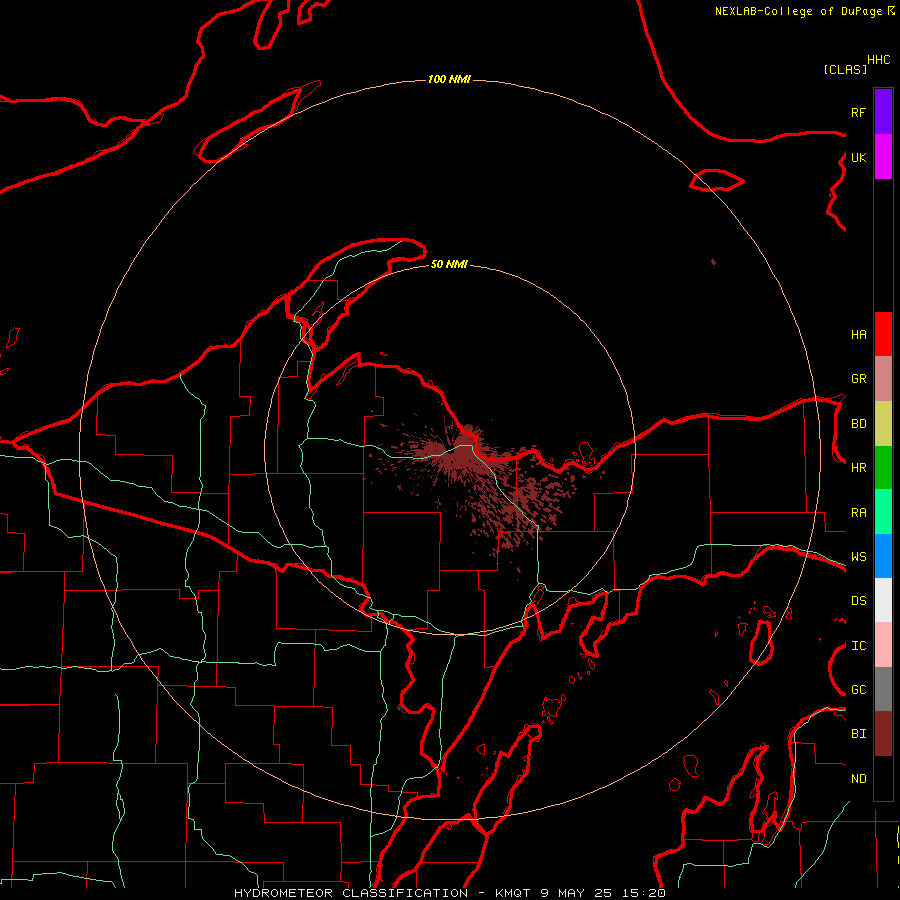Viewport: 900px width, 900px height.
Task: Click the DS legend label
Action: (x=858, y=601)
